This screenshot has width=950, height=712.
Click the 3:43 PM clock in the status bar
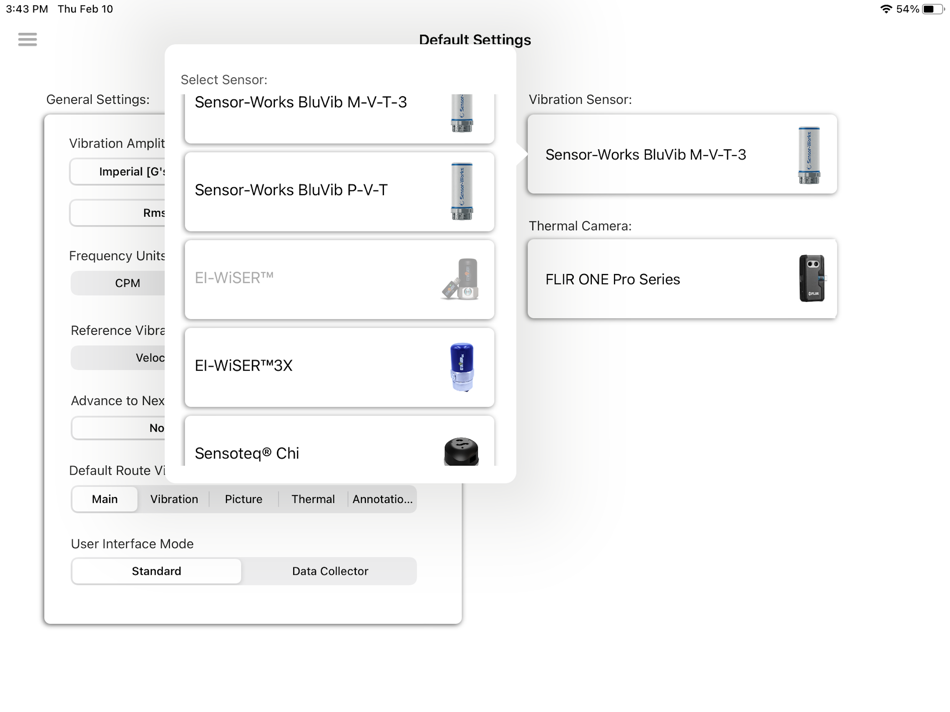pyautogui.click(x=27, y=9)
